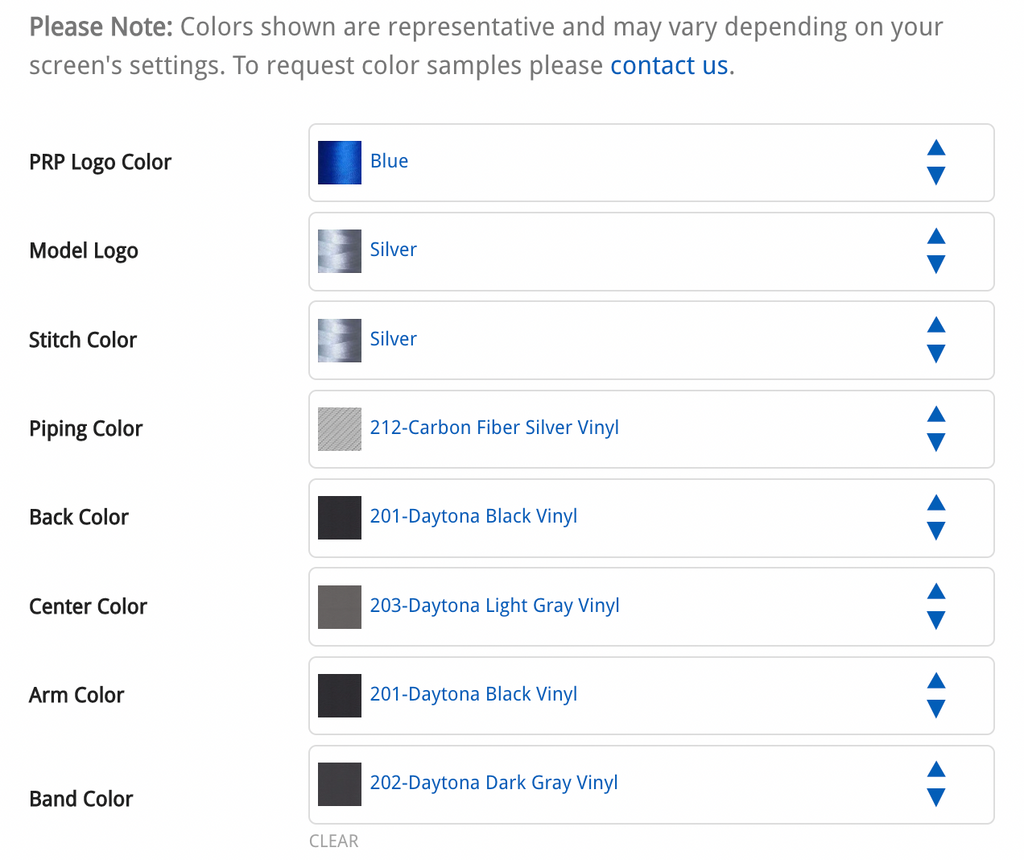Click the CLEAR link below Band Color
The image size is (1024, 860).
click(x=334, y=841)
